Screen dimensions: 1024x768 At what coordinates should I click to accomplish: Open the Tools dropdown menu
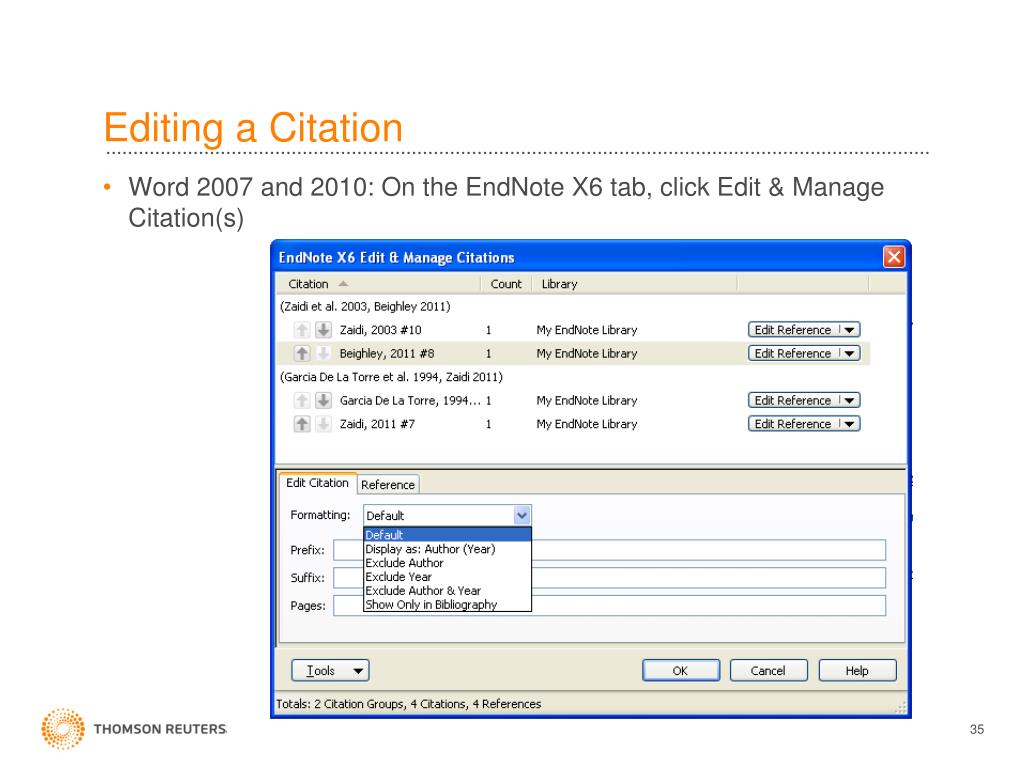pos(330,671)
